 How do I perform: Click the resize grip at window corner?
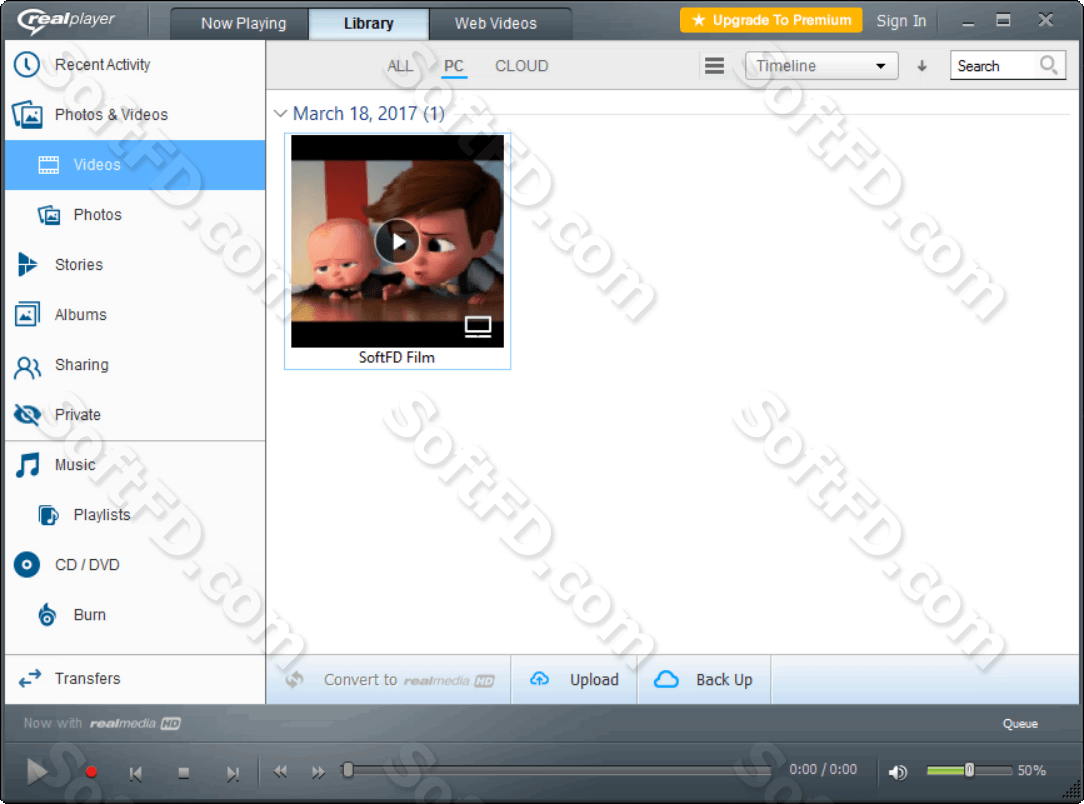coord(1071,789)
